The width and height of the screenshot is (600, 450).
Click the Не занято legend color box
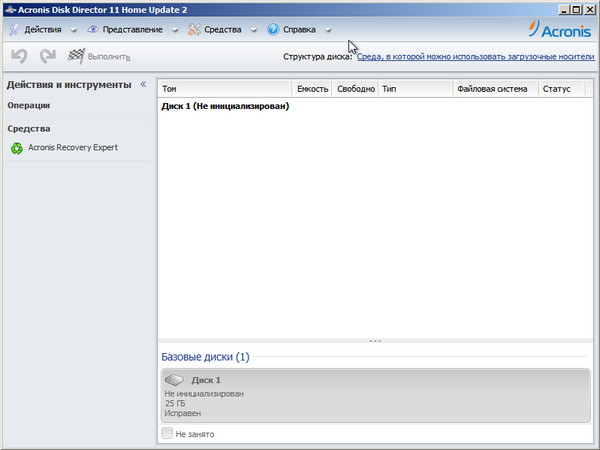pos(167,434)
